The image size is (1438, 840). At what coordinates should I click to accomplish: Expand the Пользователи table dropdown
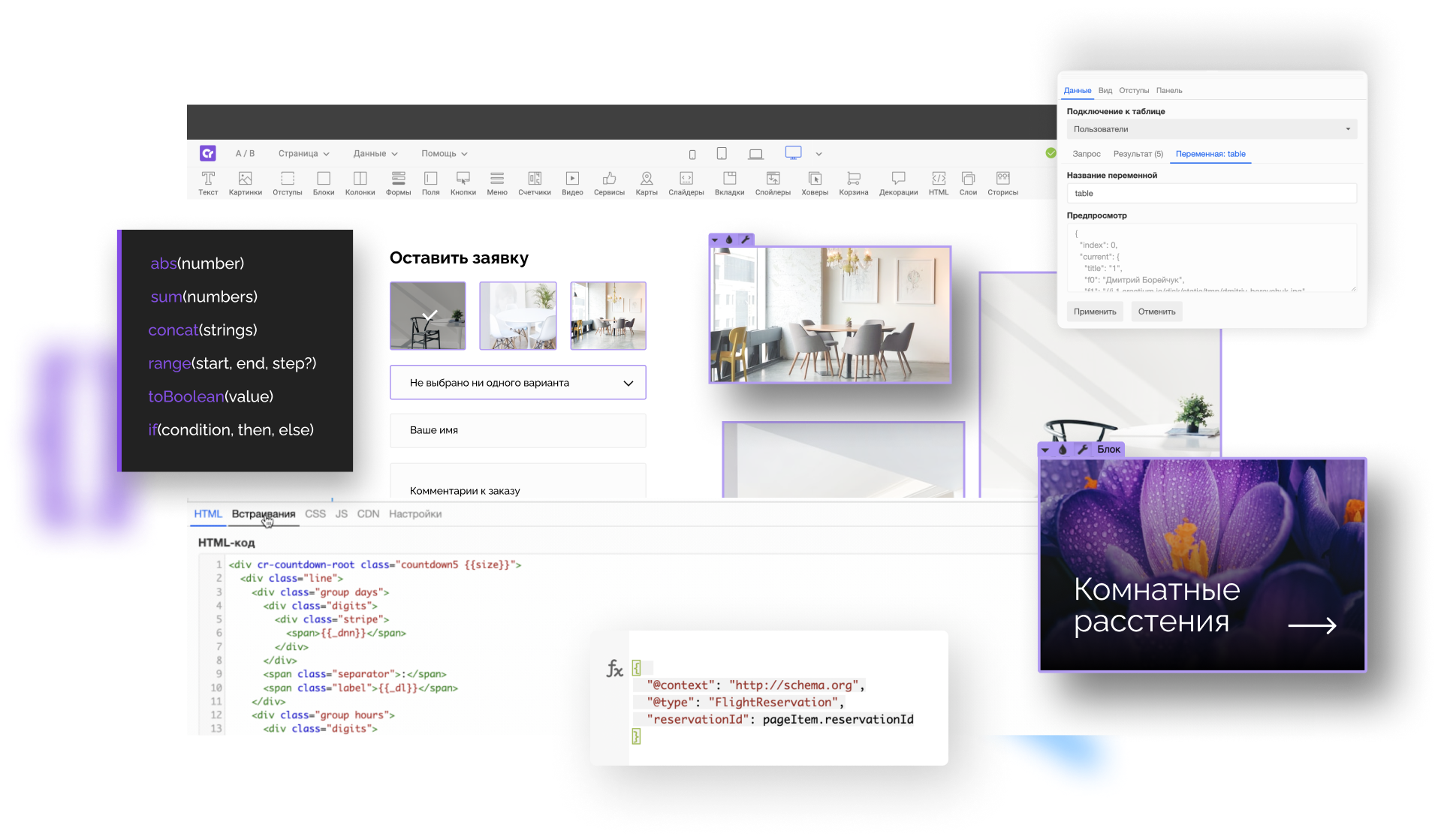coord(1211,129)
